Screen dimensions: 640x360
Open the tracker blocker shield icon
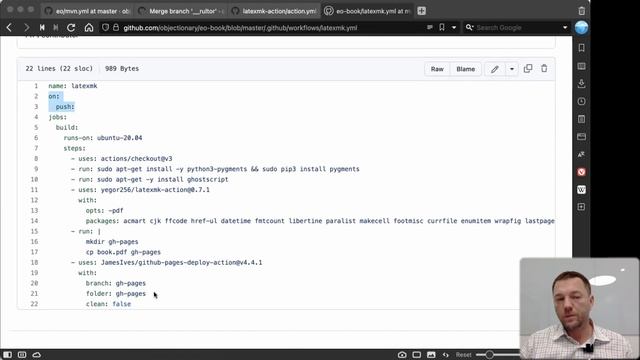tap(105, 27)
